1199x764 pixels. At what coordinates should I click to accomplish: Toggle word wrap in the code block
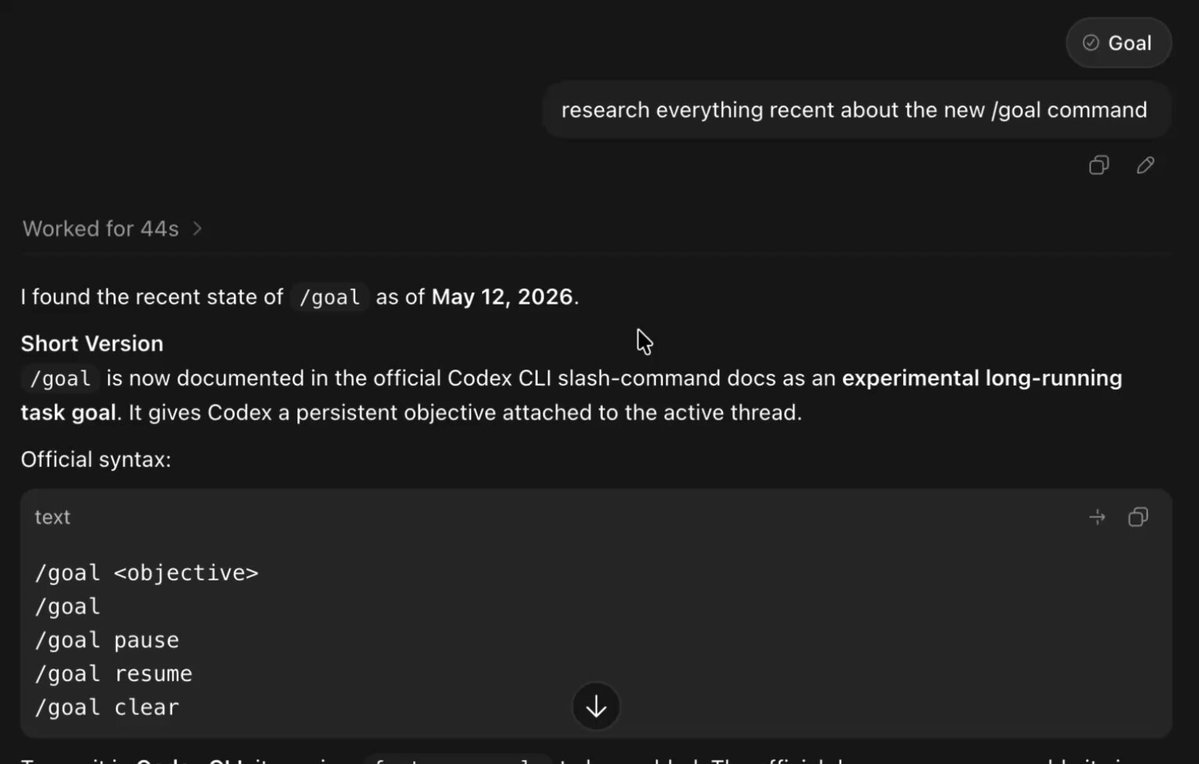click(x=1097, y=518)
